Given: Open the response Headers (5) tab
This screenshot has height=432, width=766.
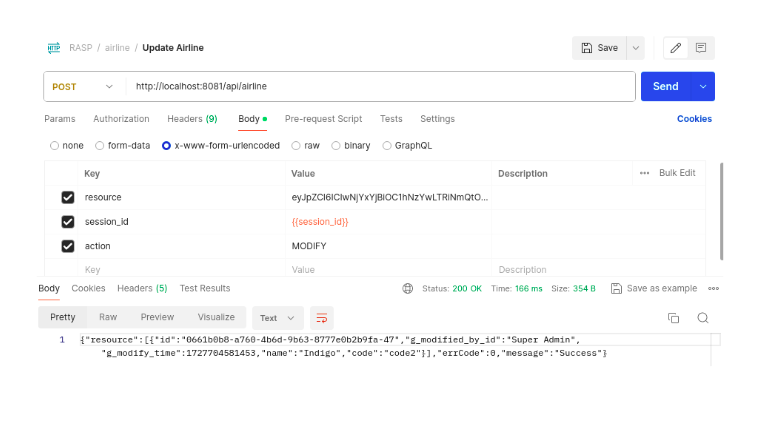Looking at the screenshot, I should tap(142, 288).
